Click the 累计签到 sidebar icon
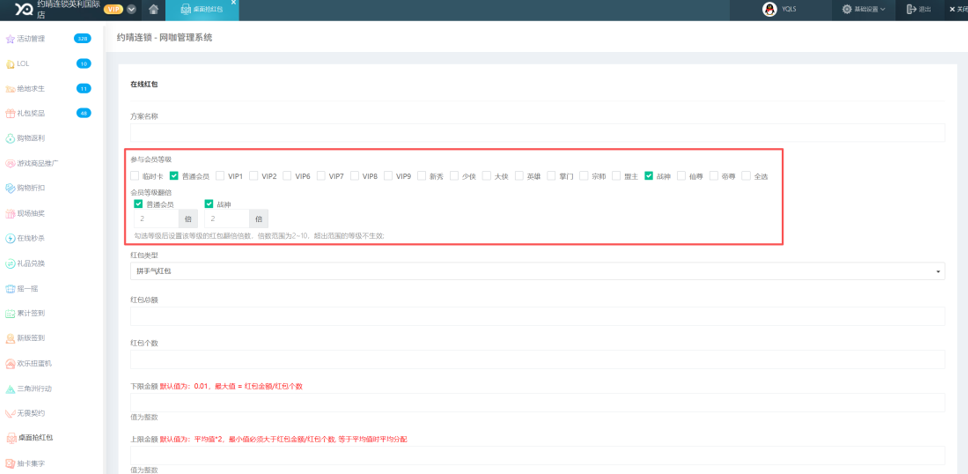968x474 pixels. (9, 314)
